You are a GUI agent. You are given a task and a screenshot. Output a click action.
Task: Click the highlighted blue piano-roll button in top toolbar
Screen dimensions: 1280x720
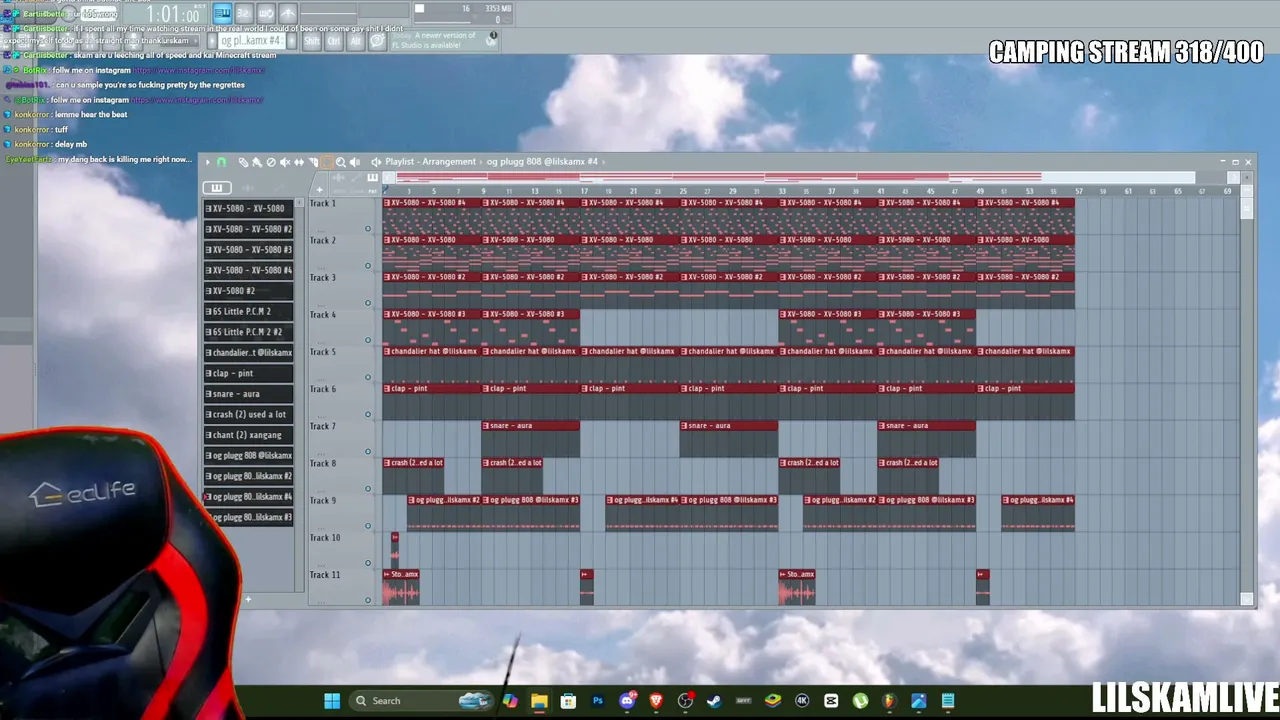[x=222, y=13]
